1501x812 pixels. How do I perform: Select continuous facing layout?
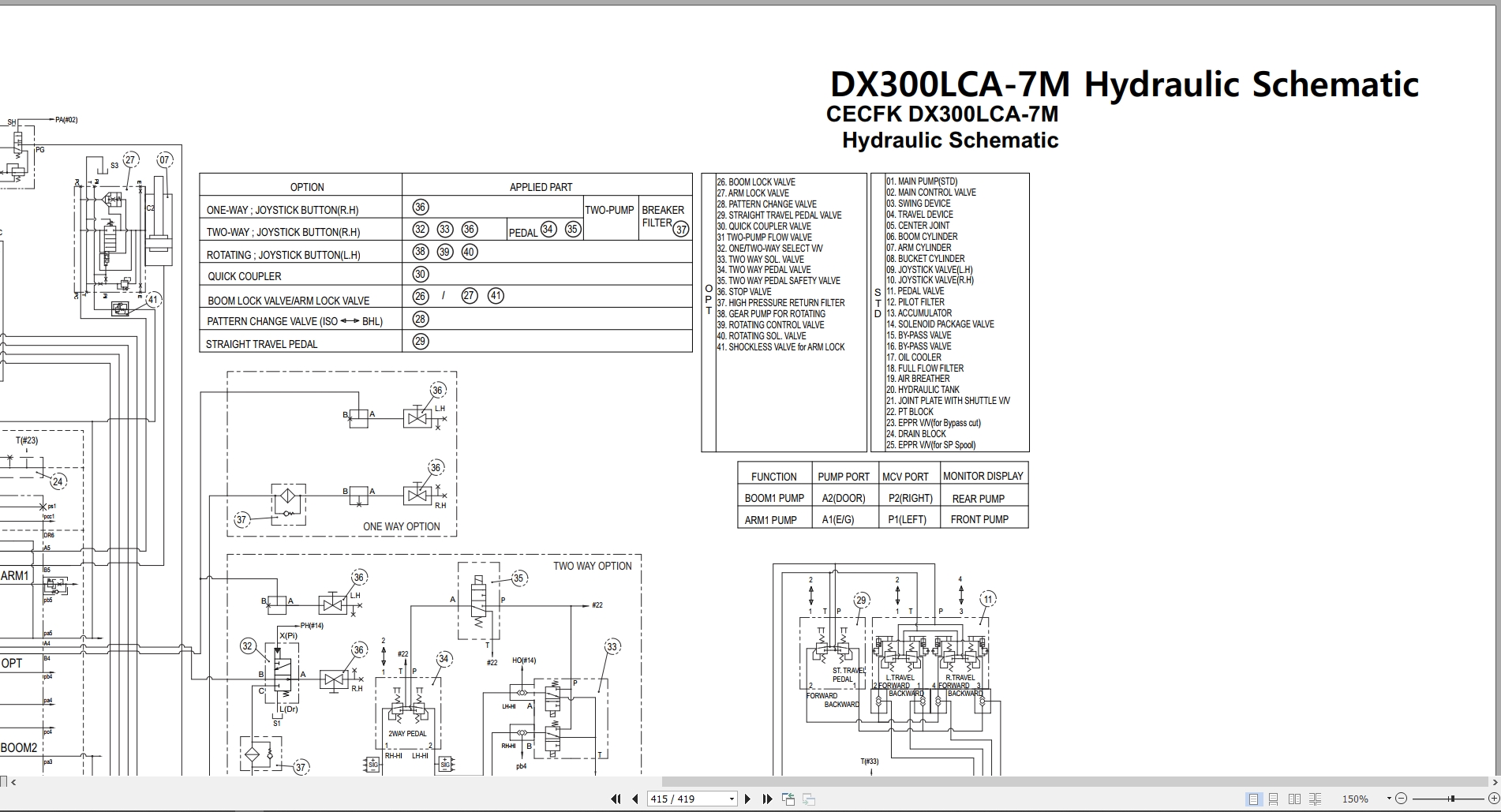click(x=1315, y=799)
